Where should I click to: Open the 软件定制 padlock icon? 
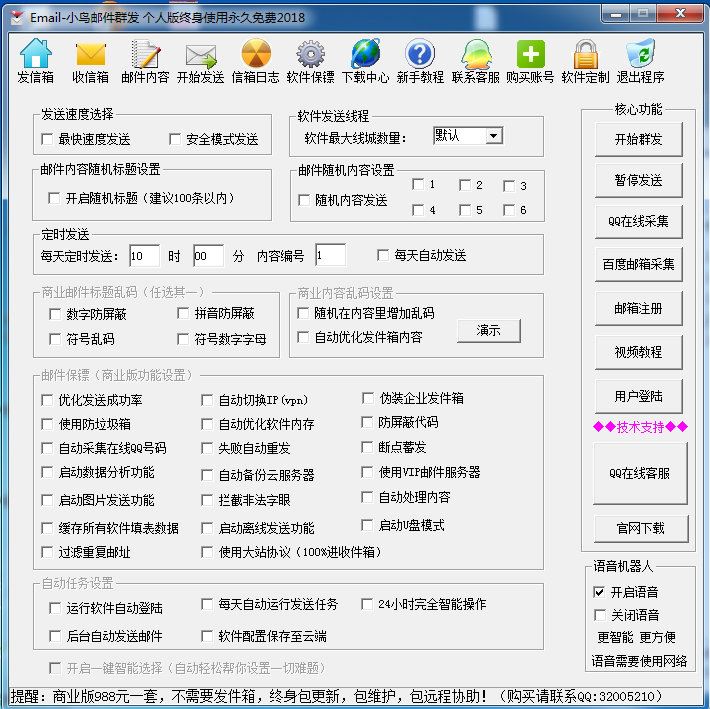(x=585, y=53)
